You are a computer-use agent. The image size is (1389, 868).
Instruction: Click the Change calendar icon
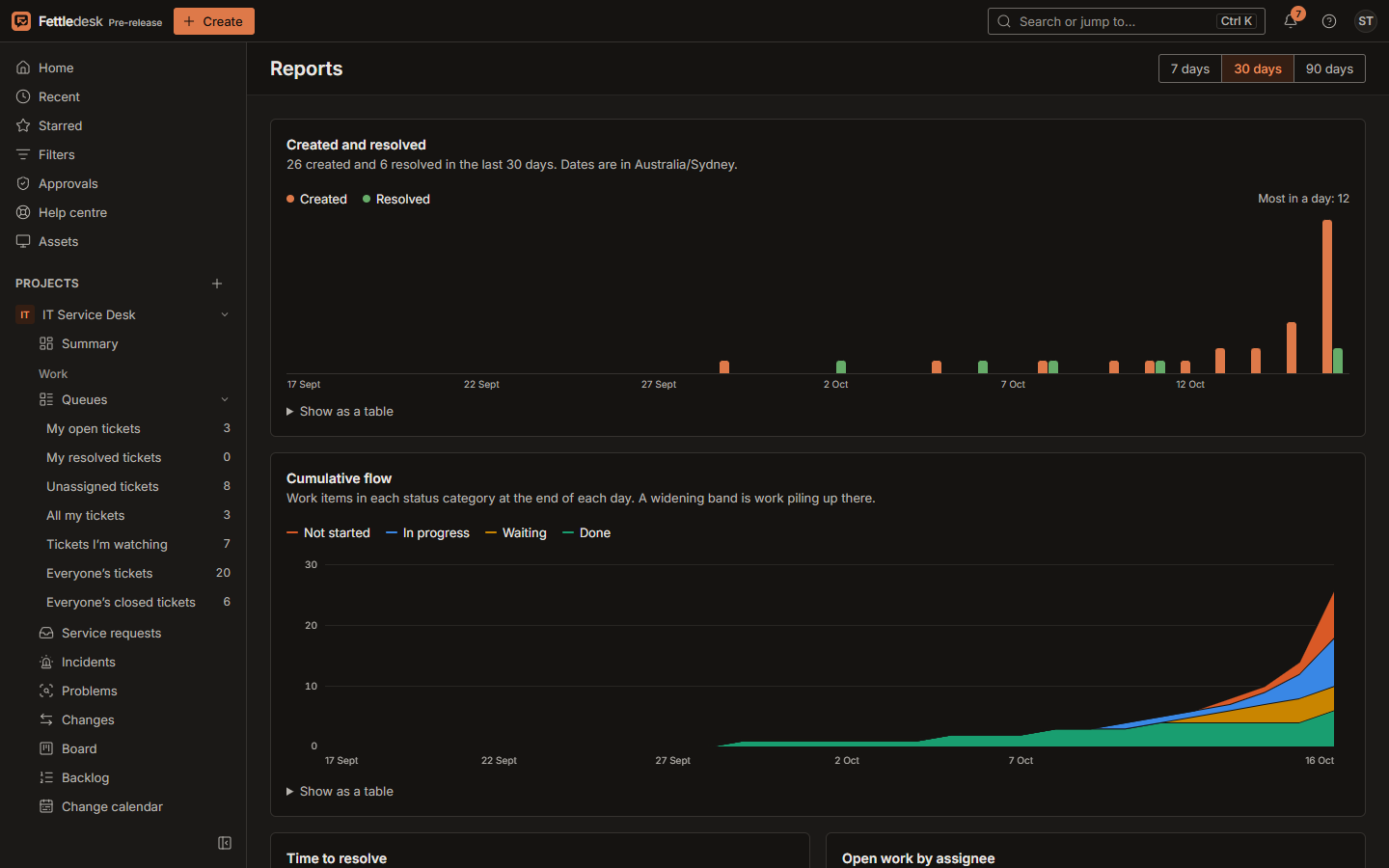pos(46,806)
